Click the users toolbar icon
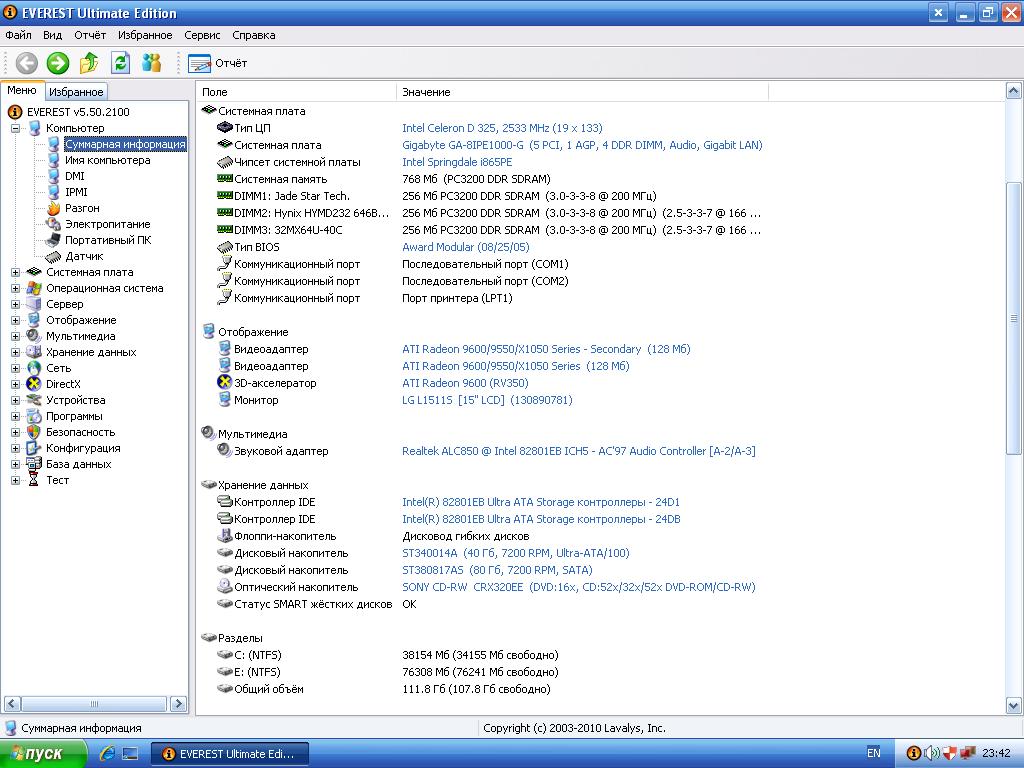The width and height of the screenshot is (1024, 768). coord(152,63)
